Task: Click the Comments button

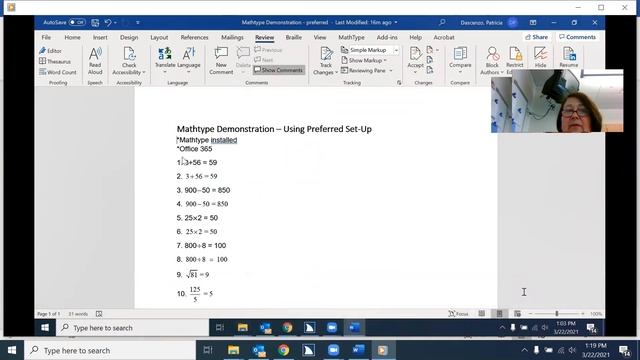Action: pyautogui.click(x=577, y=37)
